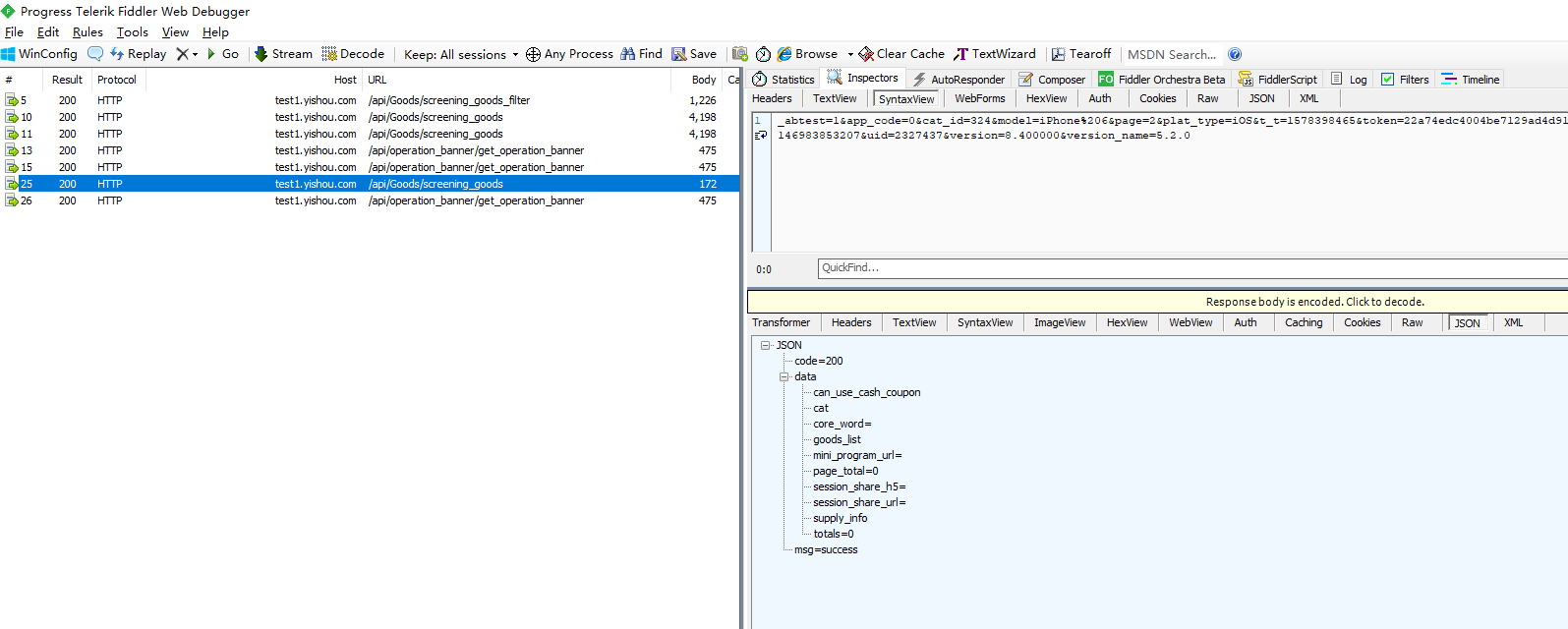
Task: Open the TextWizard tool
Action: [x=994, y=54]
